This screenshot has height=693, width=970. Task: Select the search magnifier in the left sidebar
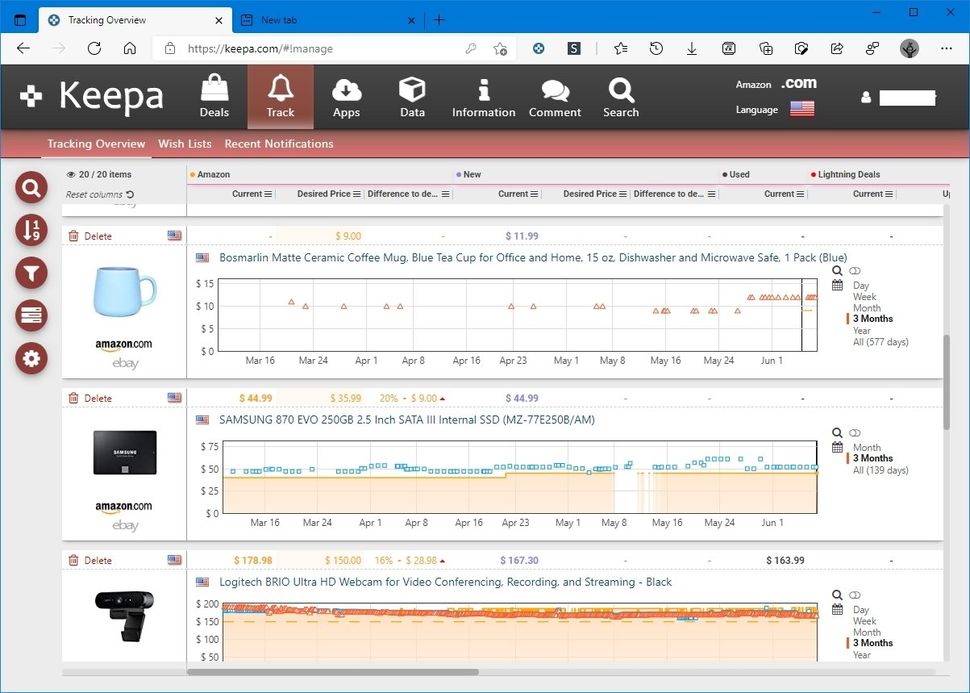tap(30, 187)
